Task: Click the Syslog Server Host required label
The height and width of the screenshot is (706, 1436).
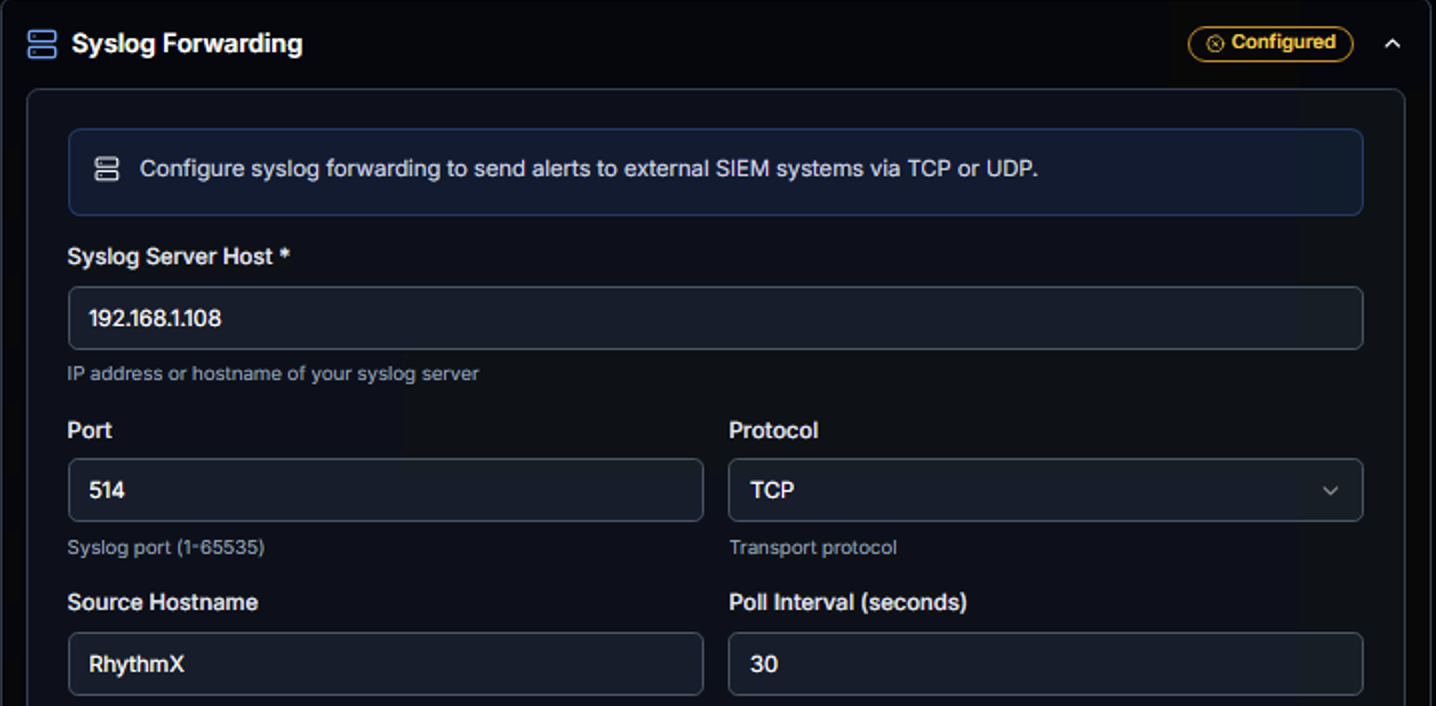Action: 176,256
